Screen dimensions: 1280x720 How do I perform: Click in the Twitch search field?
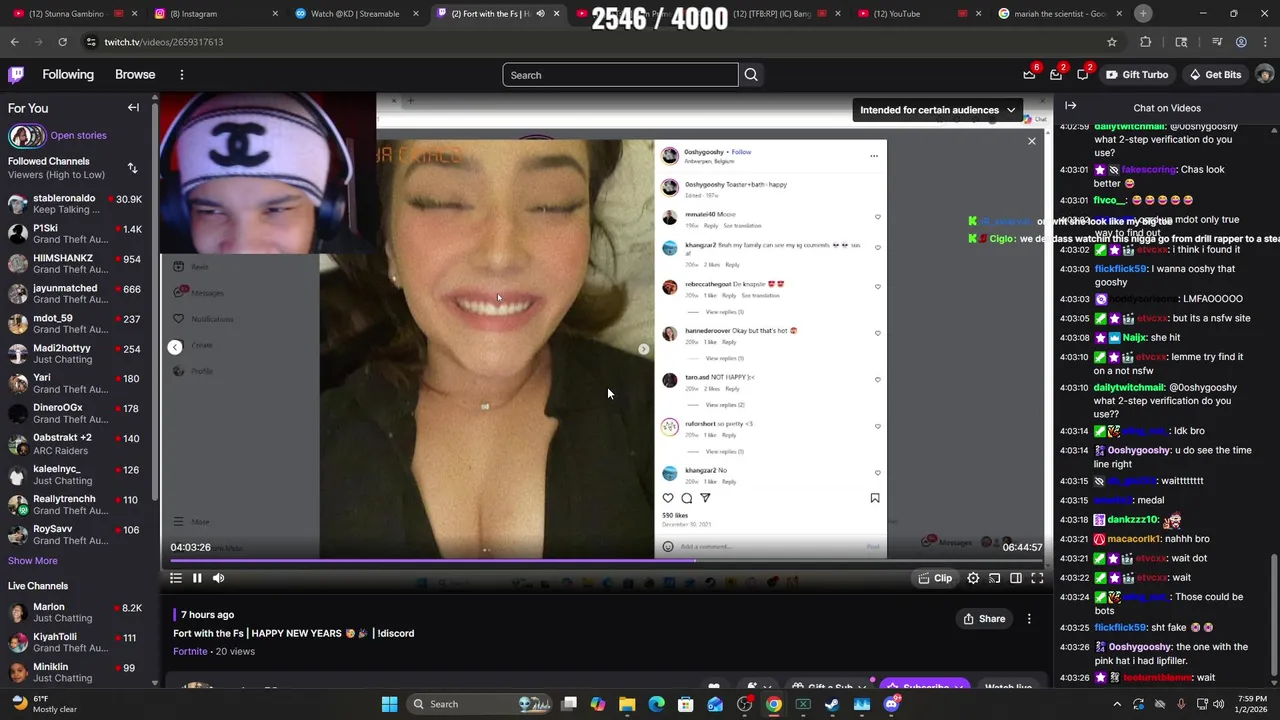coord(620,75)
